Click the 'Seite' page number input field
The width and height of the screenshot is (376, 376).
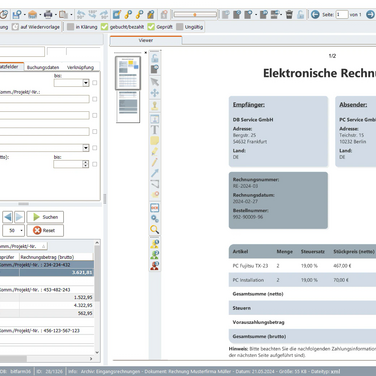(342, 14)
